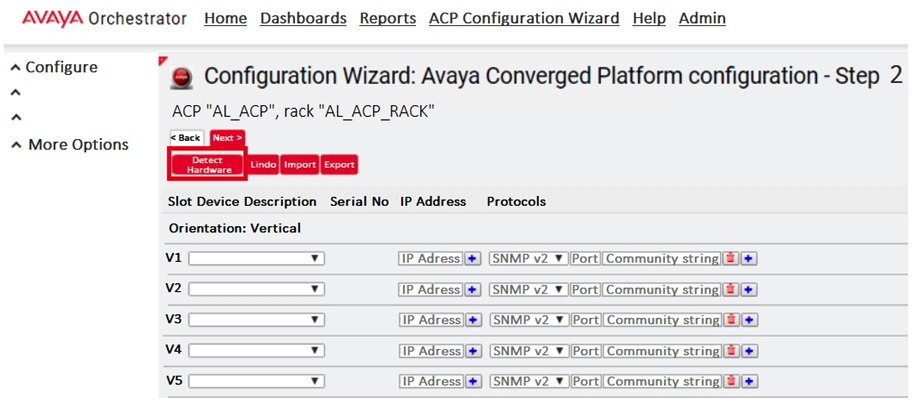
Task: Click the V1 Community string field
Action: 662,258
